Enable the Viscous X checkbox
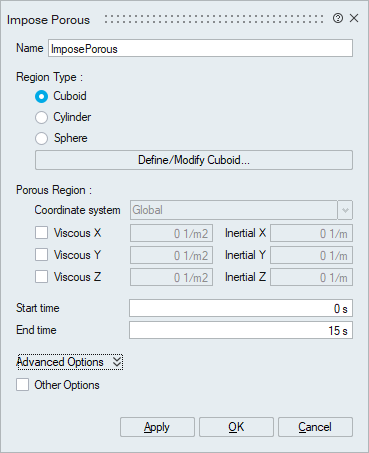 (41, 233)
